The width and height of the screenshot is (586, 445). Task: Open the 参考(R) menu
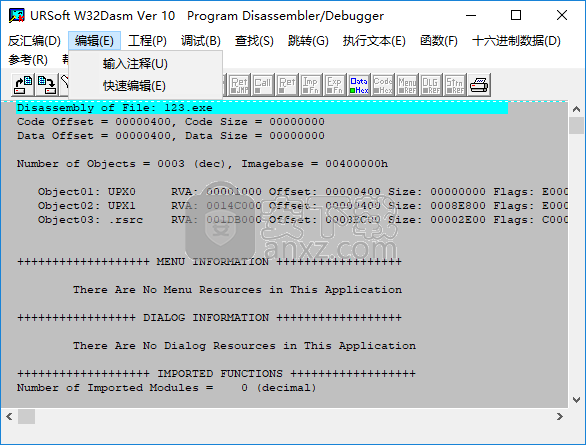click(x=28, y=59)
